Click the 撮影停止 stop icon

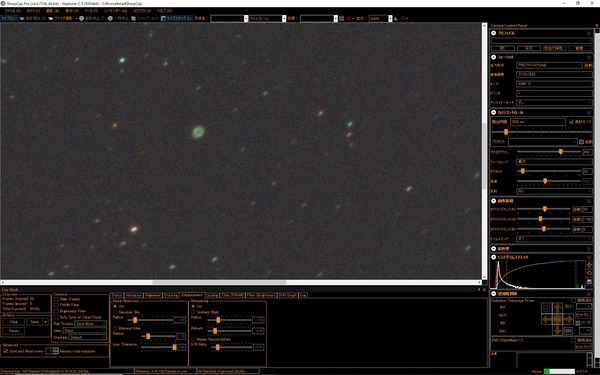click(x=82, y=18)
